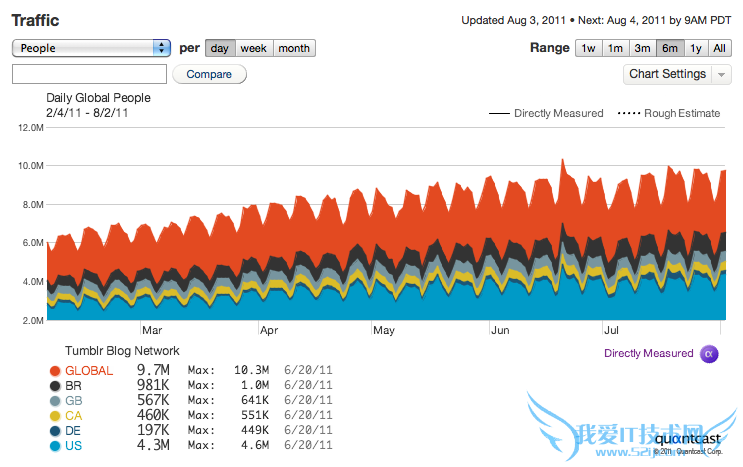Click the 9.7M GLOBAL value
Screen dimensions: 743x467
pos(153,370)
